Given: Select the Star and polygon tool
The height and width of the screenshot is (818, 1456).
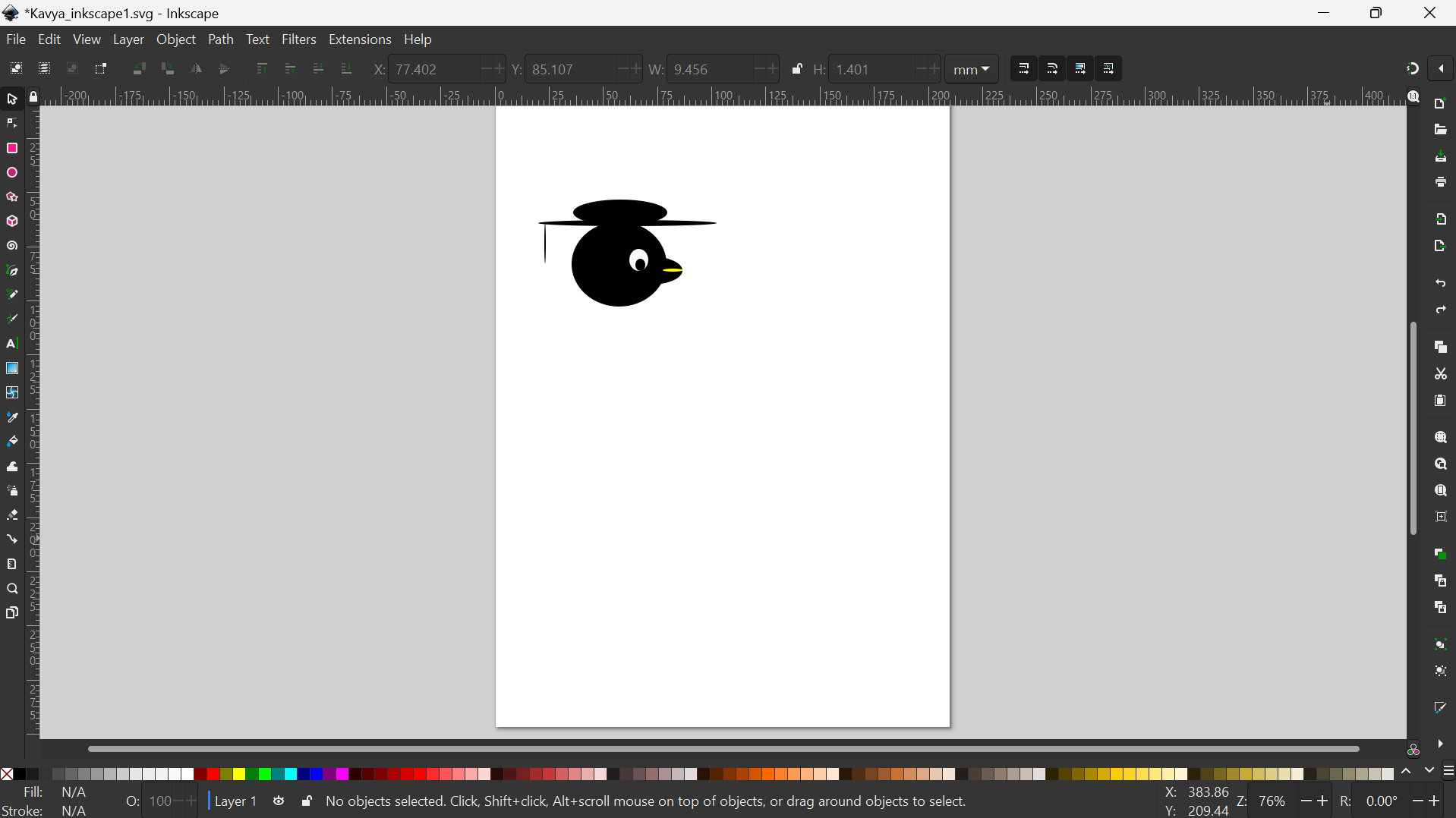Looking at the screenshot, I should (x=12, y=197).
